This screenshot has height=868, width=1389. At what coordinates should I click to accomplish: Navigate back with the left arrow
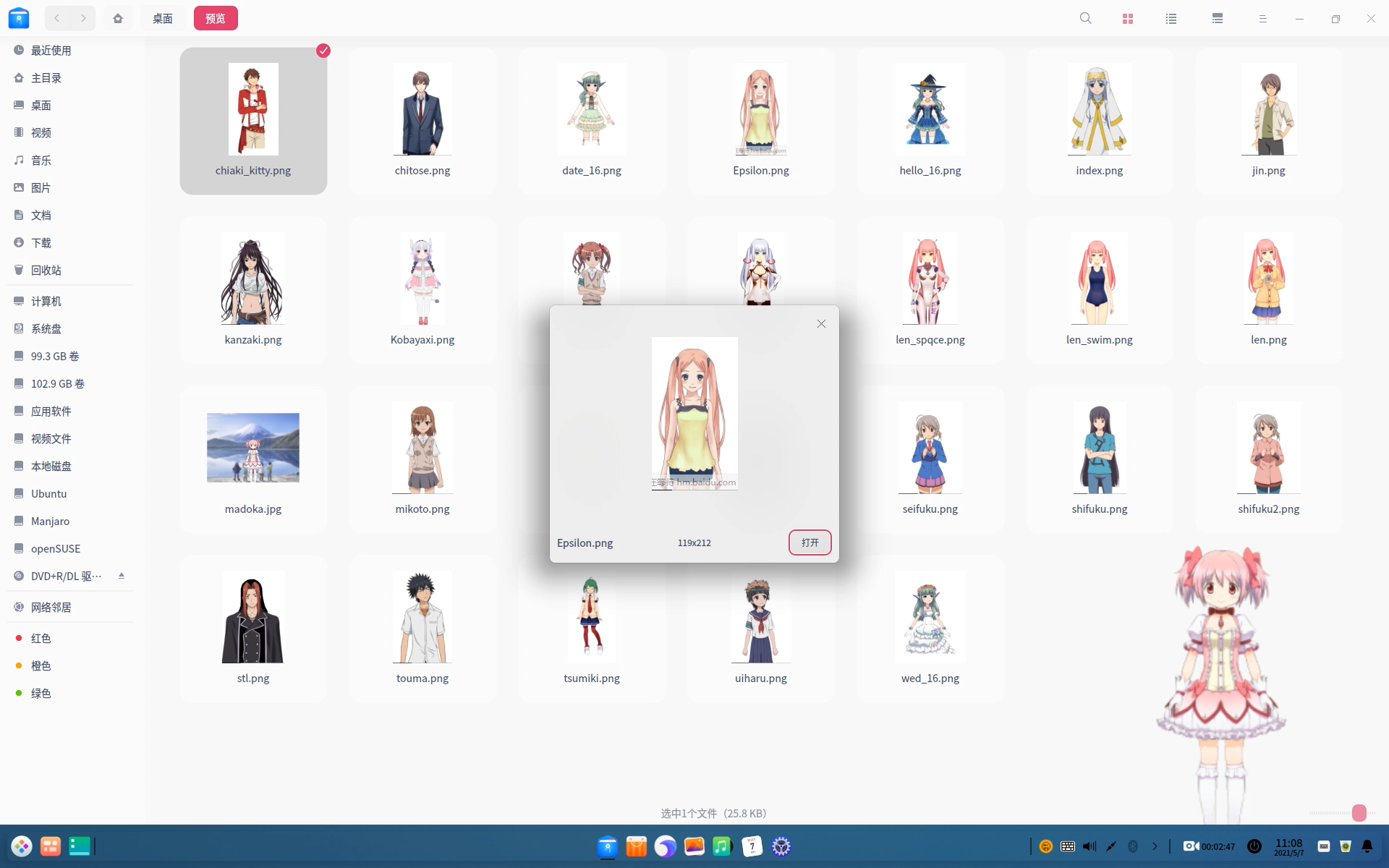click(x=57, y=18)
